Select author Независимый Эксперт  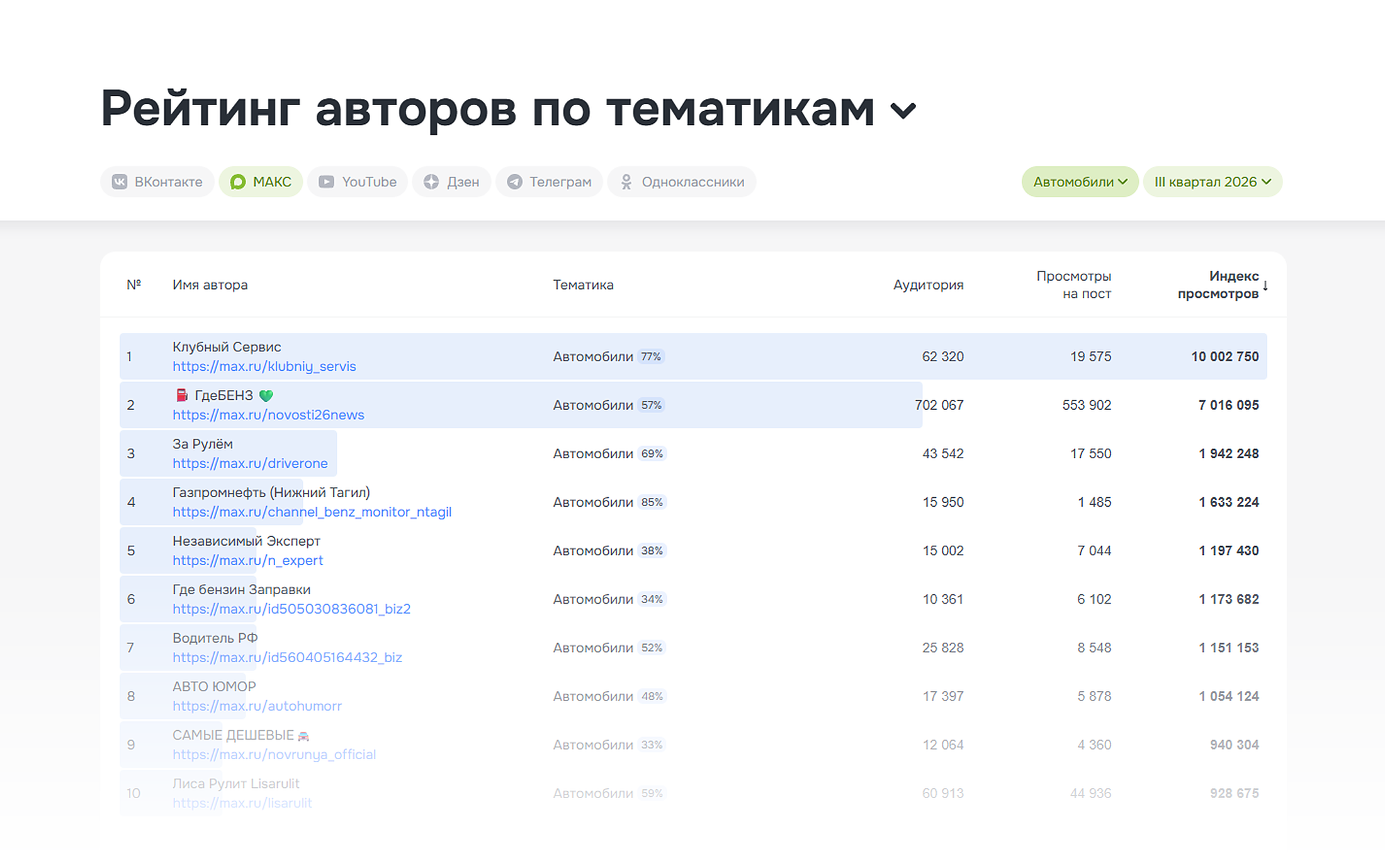[x=246, y=541]
